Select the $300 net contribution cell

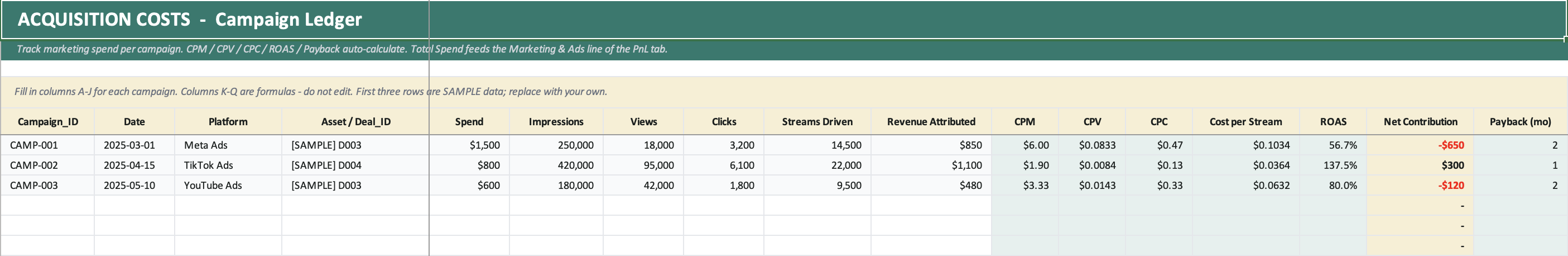1420,165
